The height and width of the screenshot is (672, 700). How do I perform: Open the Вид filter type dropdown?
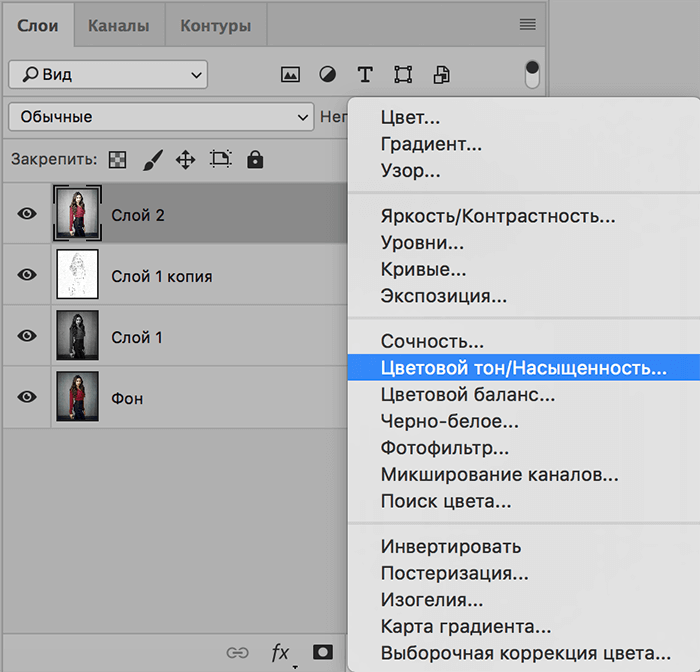[108, 74]
